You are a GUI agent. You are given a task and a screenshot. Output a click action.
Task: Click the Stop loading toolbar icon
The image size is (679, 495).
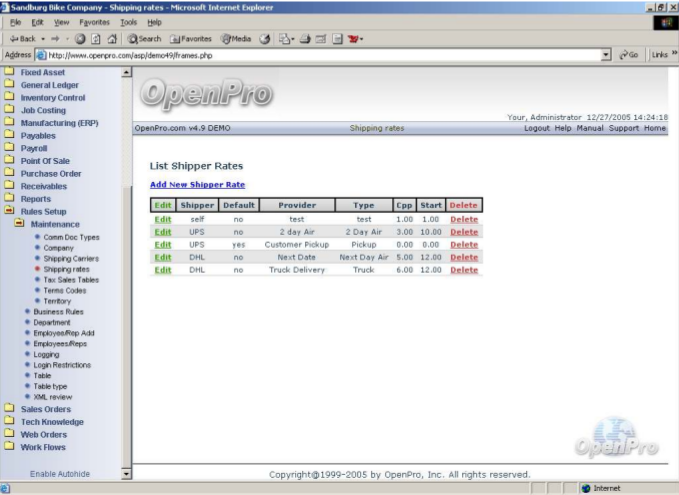[80, 39]
